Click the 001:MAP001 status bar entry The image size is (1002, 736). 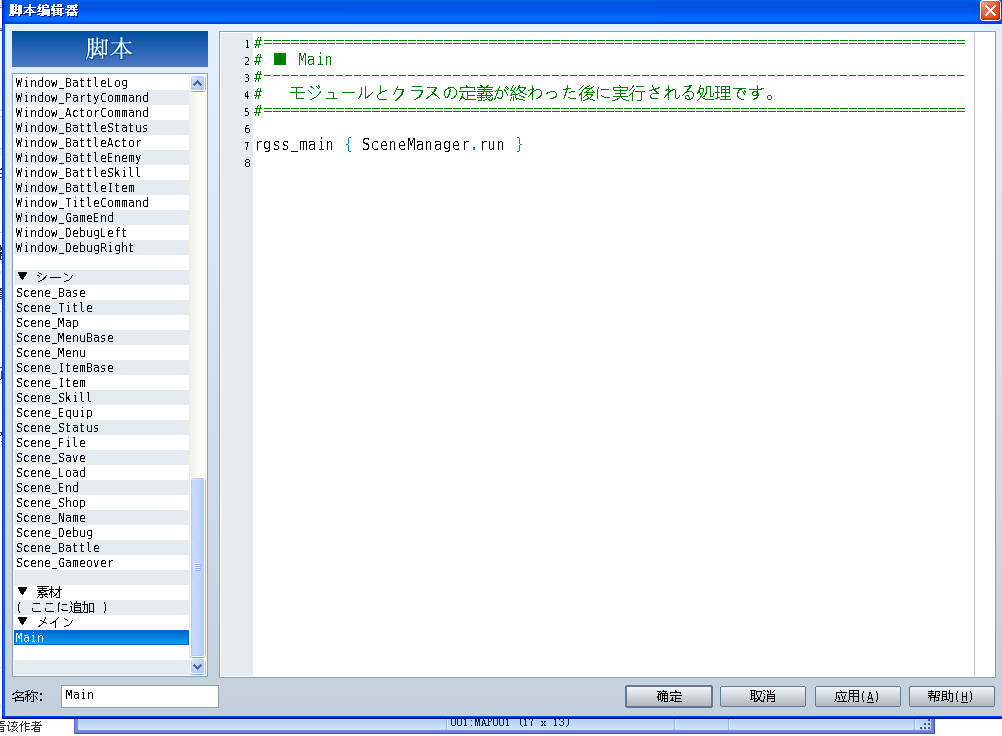click(509, 723)
